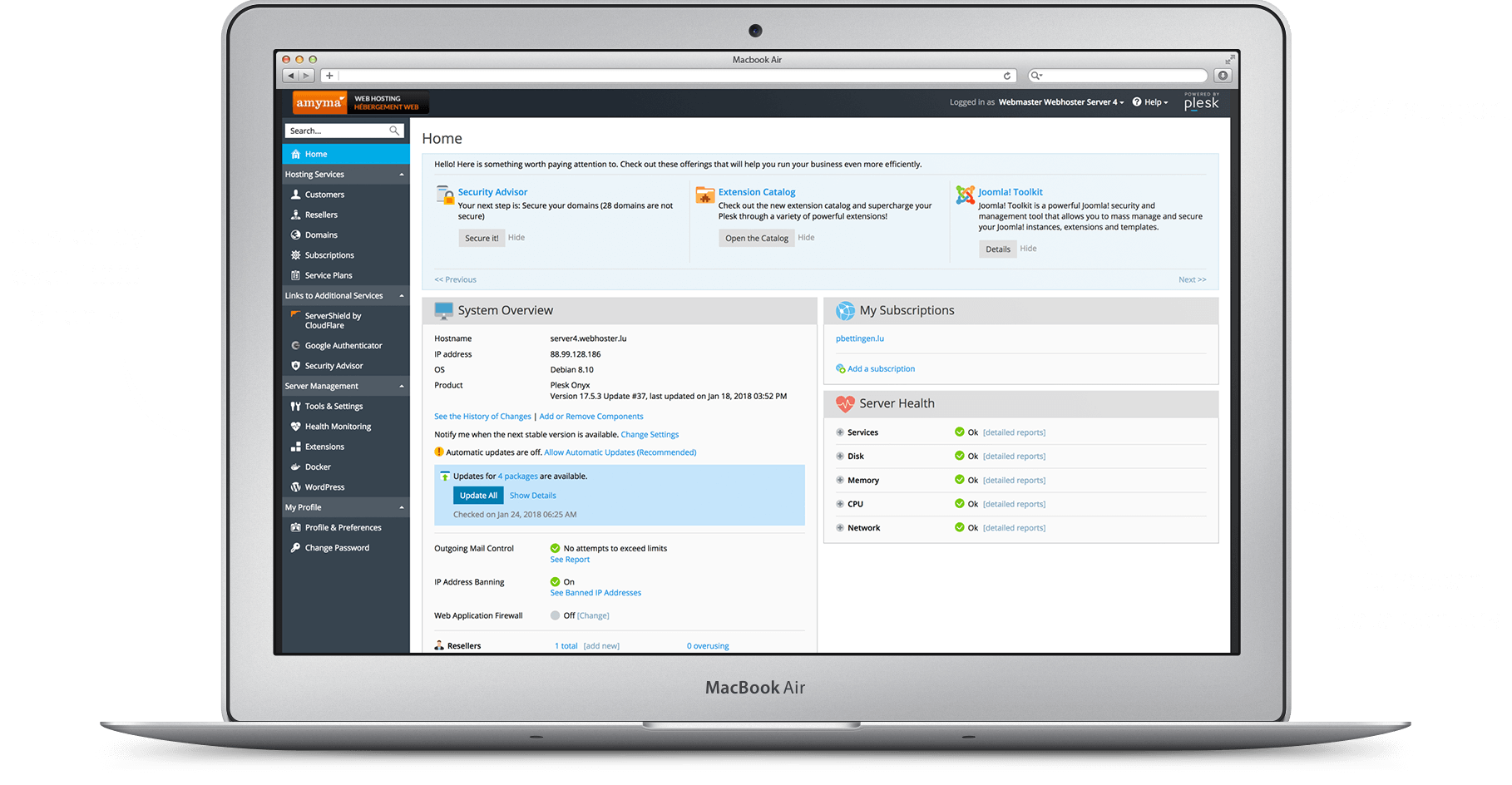Click the Update All button

(478, 496)
